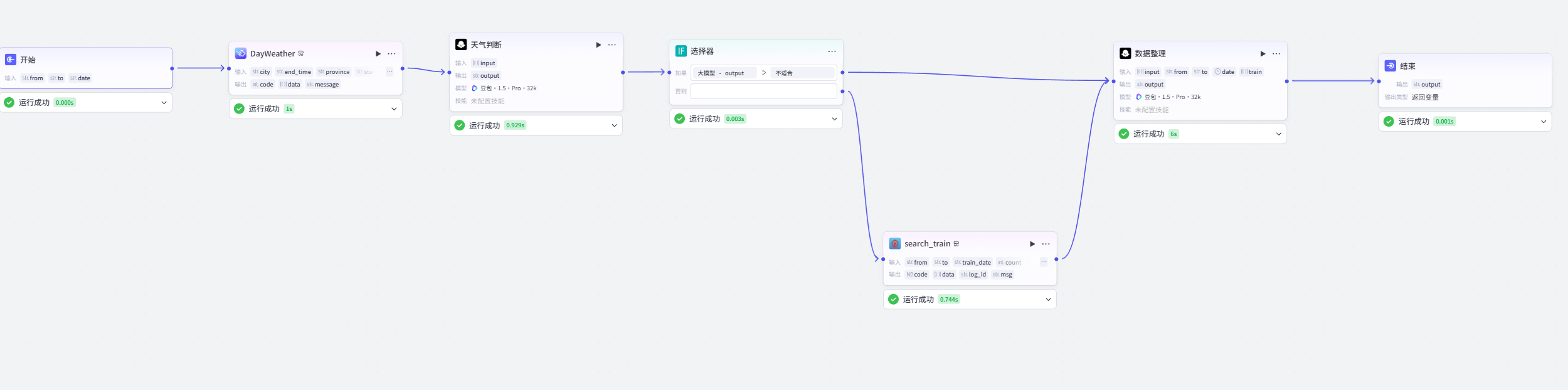Viewport: 1568px width, 390px height.
Task: Expand the 结束 node run result
Action: [1543, 122]
